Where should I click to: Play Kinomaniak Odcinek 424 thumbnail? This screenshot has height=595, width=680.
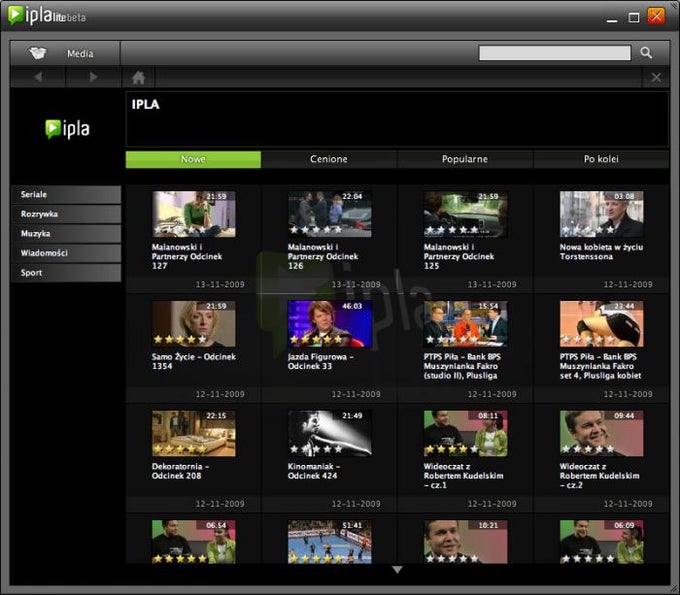click(x=330, y=433)
